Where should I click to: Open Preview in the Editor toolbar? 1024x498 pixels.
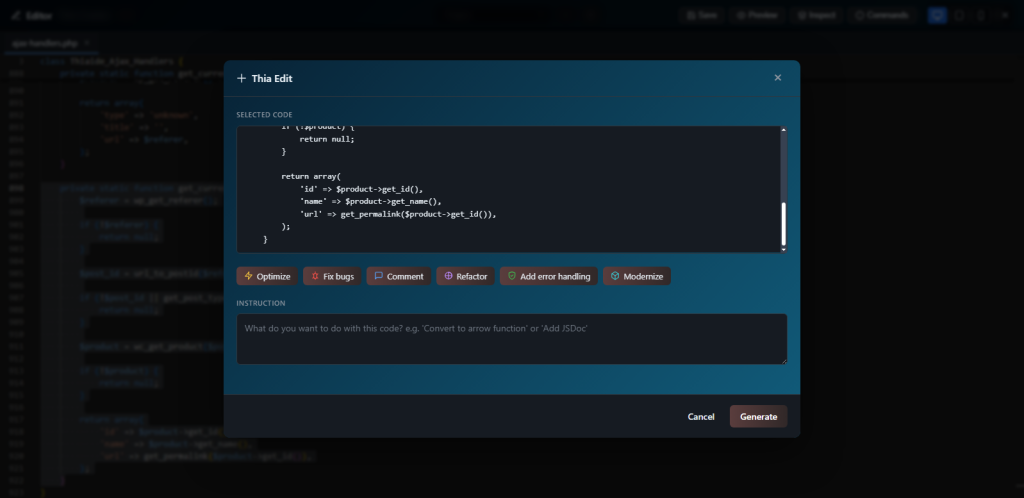point(756,15)
